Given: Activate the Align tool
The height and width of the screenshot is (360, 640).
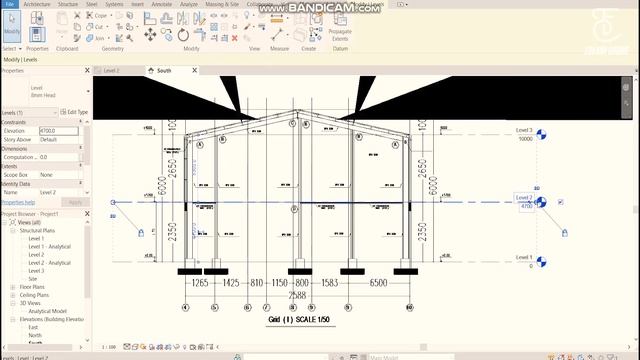Looking at the screenshot, I should (150, 18).
